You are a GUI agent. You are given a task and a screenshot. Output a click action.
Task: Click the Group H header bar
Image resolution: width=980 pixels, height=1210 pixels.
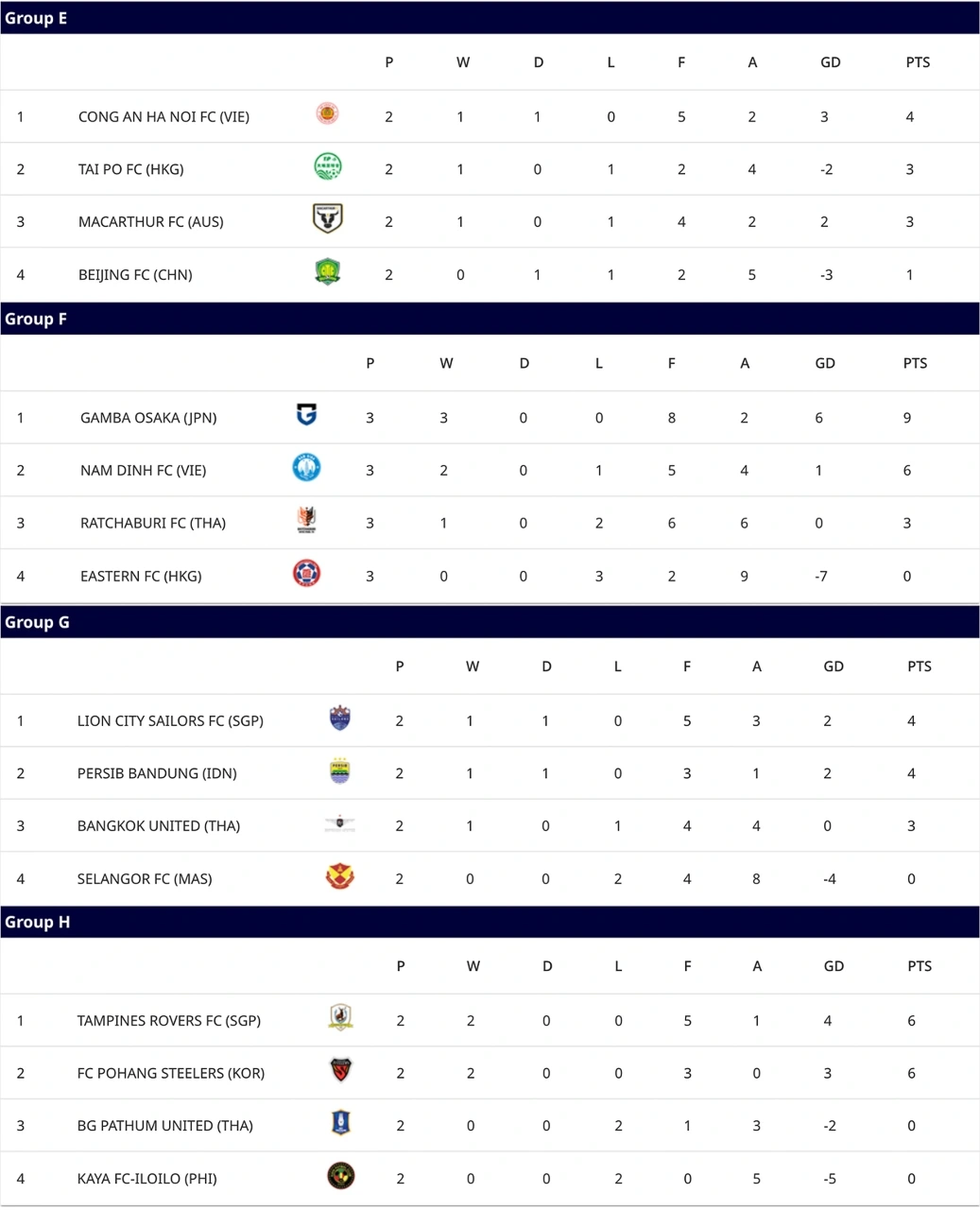(x=490, y=922)
